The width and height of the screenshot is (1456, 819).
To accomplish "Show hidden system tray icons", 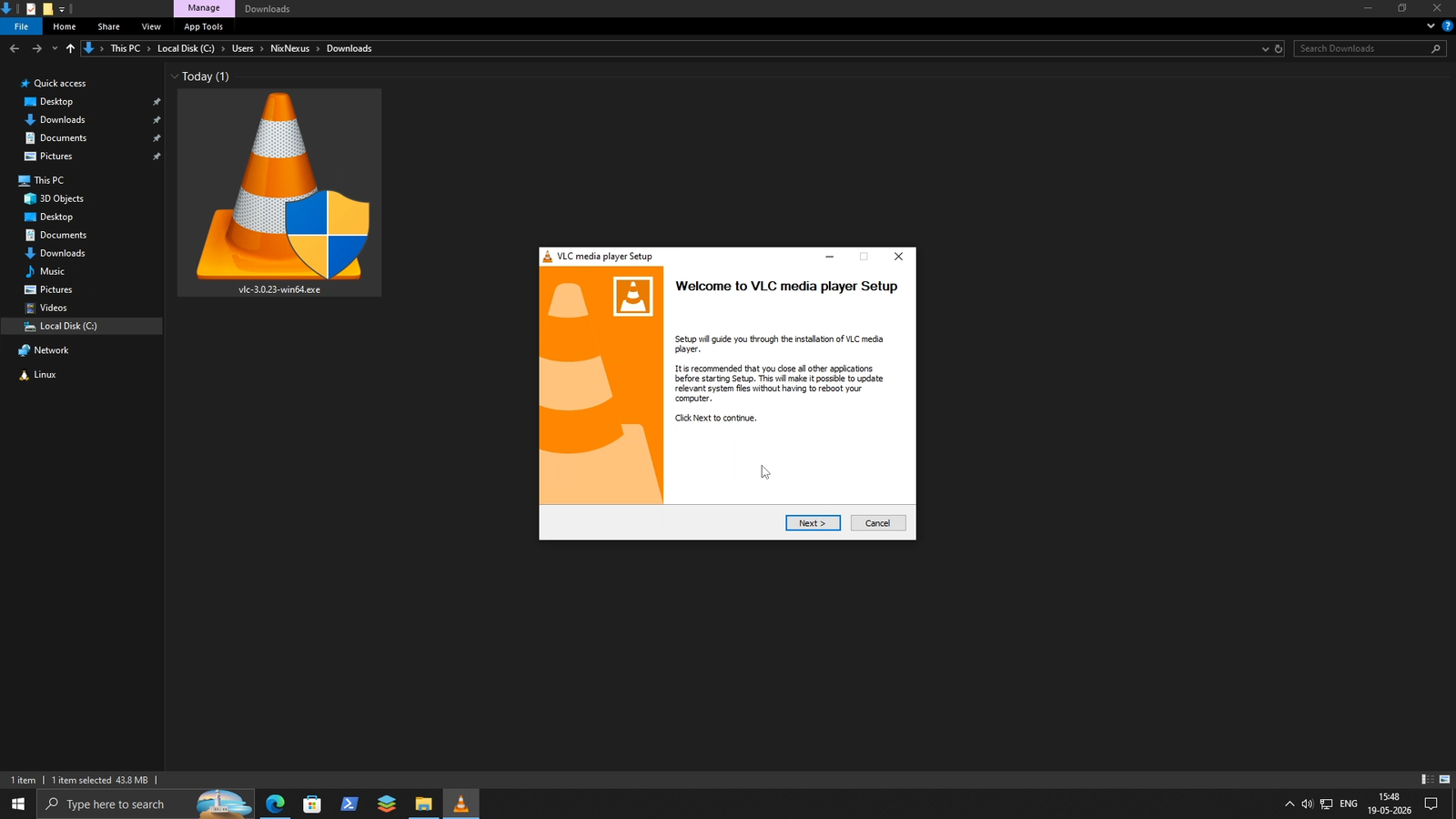I will click(x=1289, y=804).
